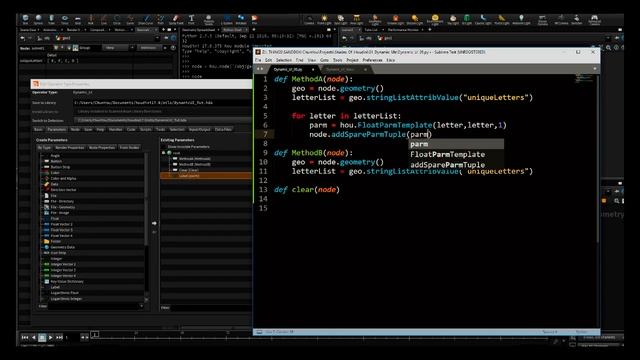Select the MethodA existing parameter

pos(195,158)
